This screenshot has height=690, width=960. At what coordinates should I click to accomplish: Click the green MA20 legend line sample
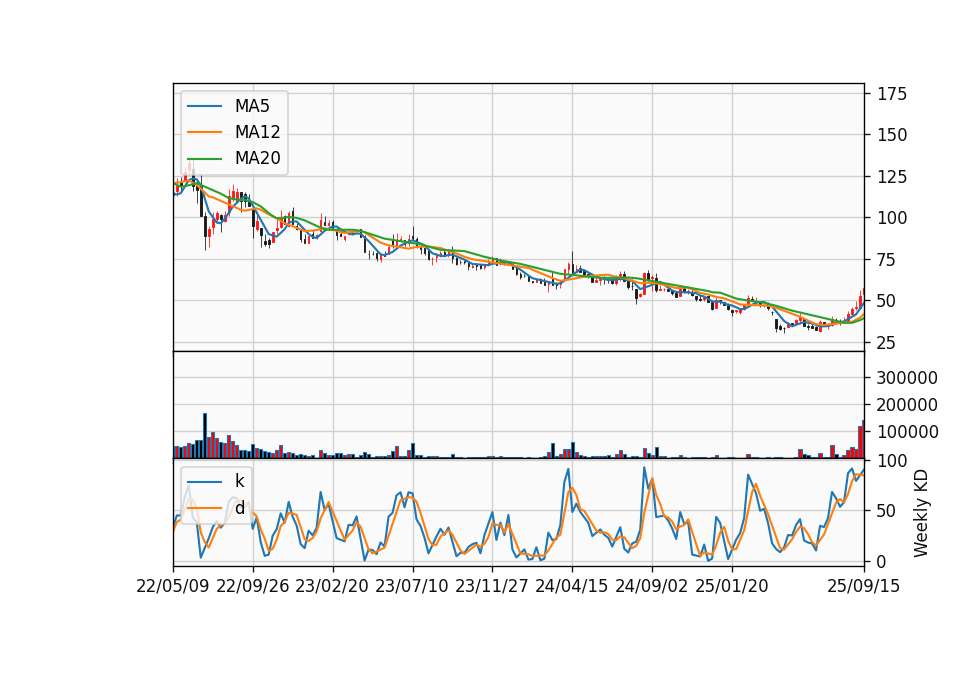204,158
